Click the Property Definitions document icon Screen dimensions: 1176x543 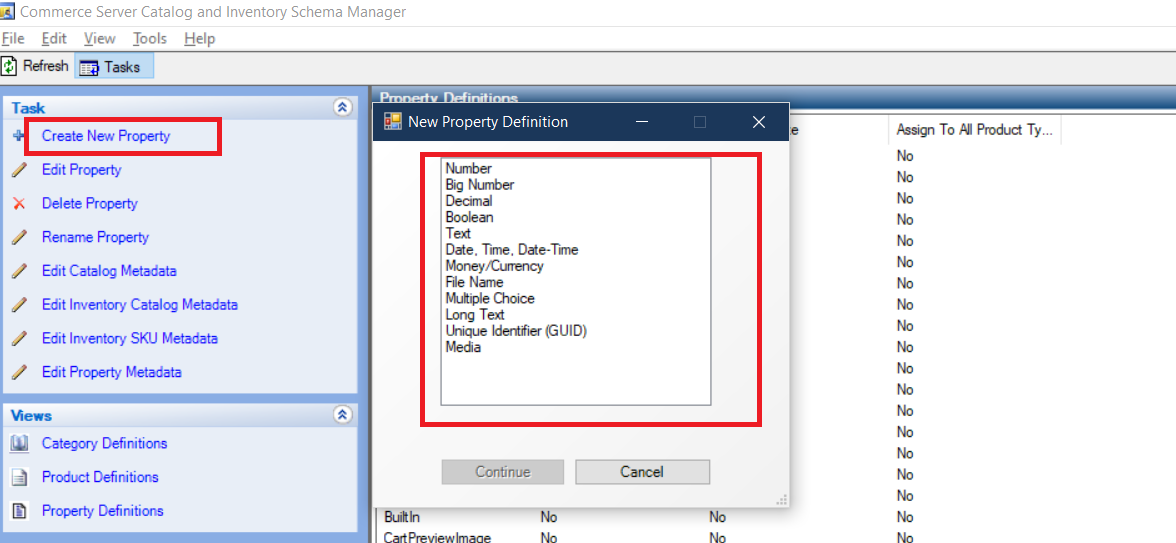pos(20,511)
